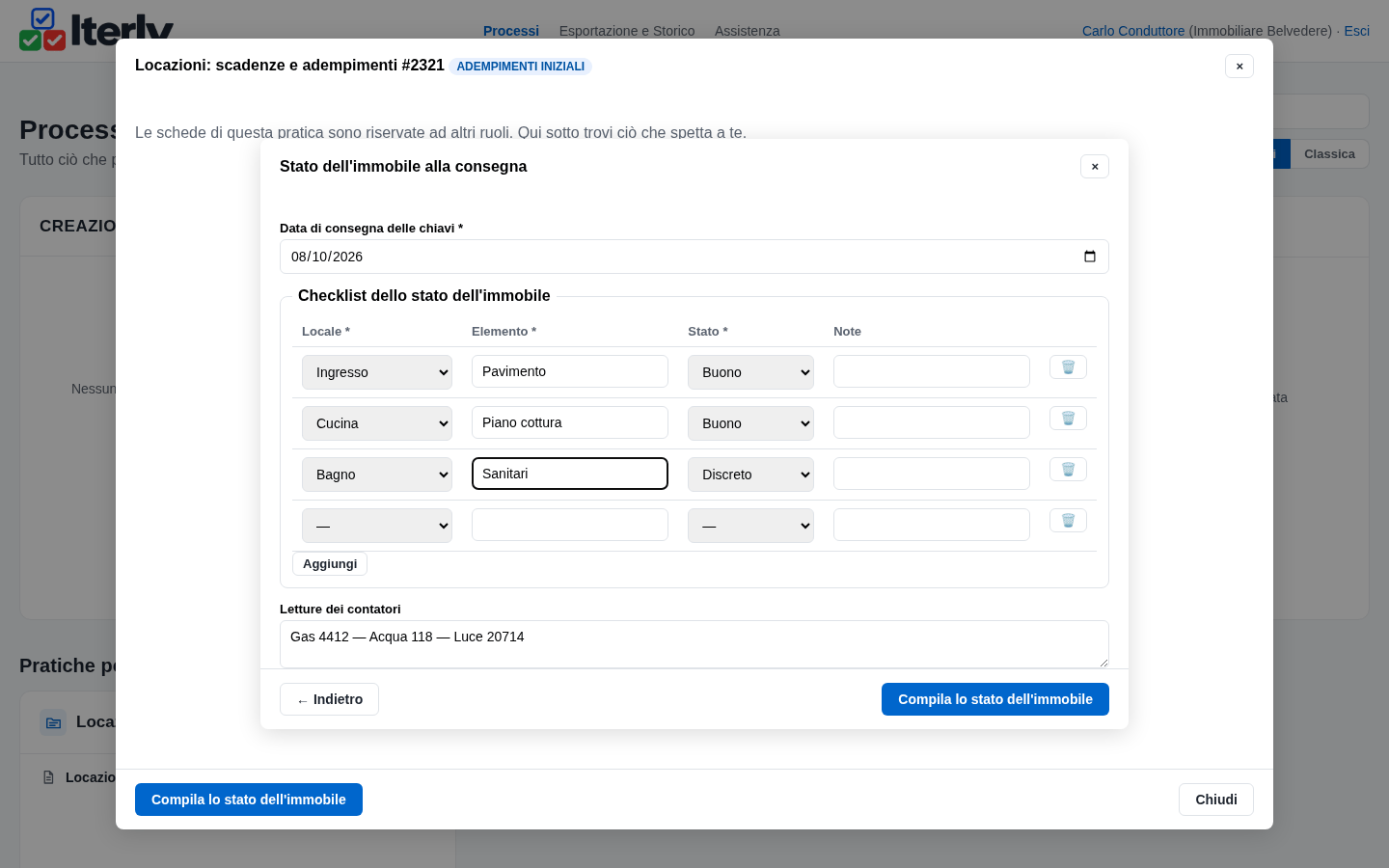Open Carlo Conduttore profile link
The image size is (1389, 868).
click(x=1133, y=31)
